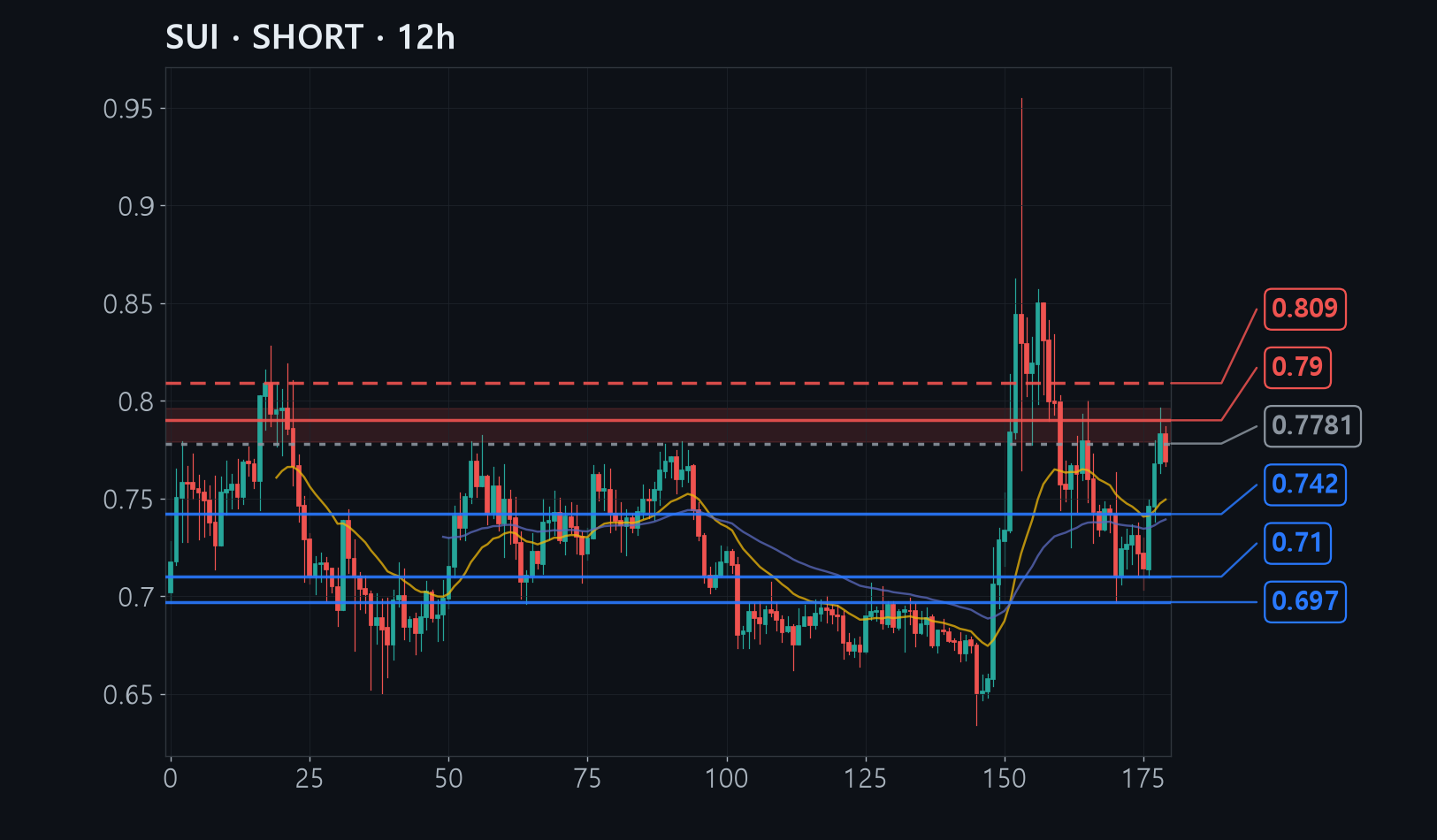The width and height of the screenshot is (1437, 840).
Task: Click the 0.95 y-axis tick label
Action: point(128,109)
